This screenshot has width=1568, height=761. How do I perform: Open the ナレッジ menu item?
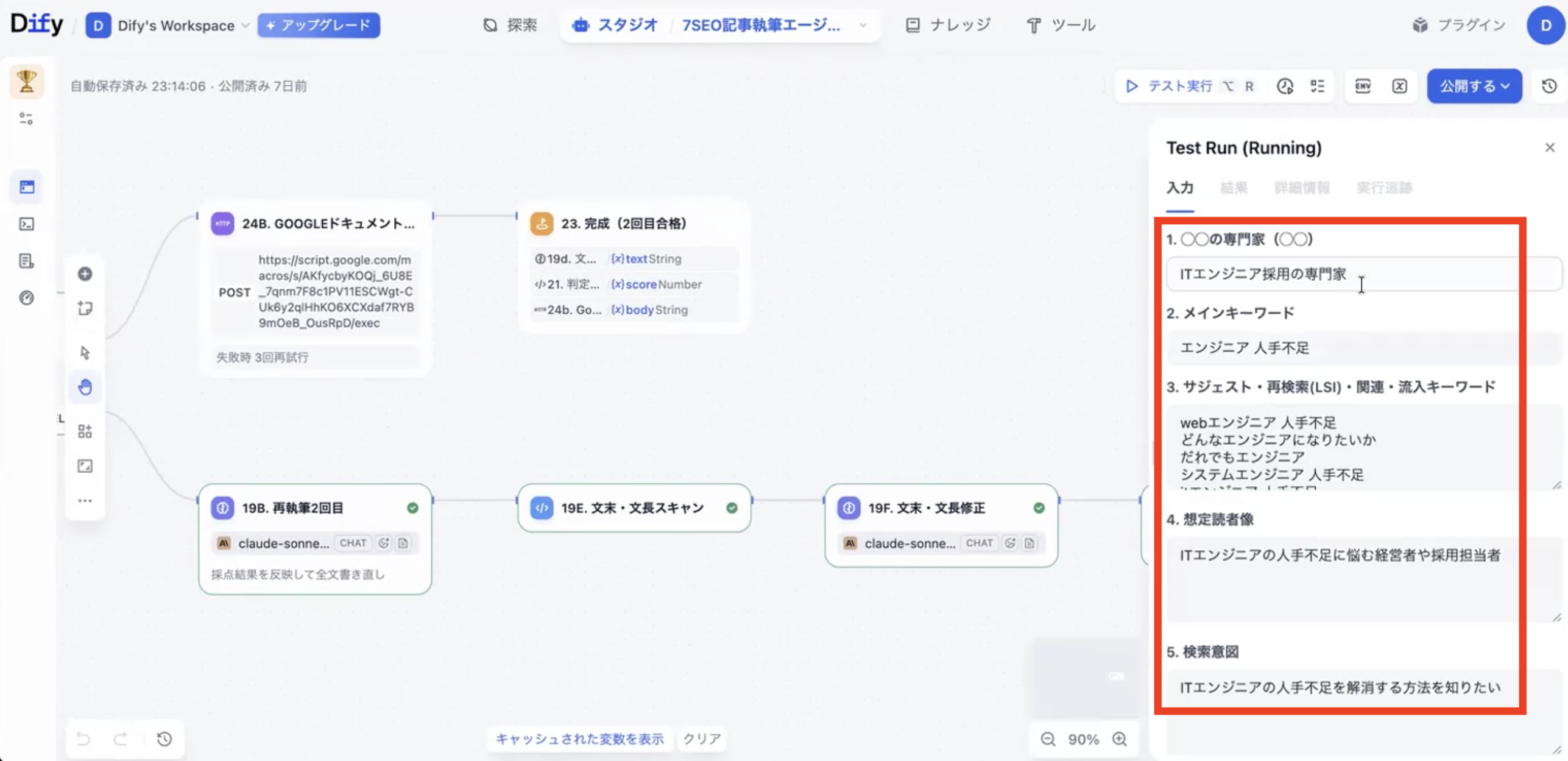(948, 25)
